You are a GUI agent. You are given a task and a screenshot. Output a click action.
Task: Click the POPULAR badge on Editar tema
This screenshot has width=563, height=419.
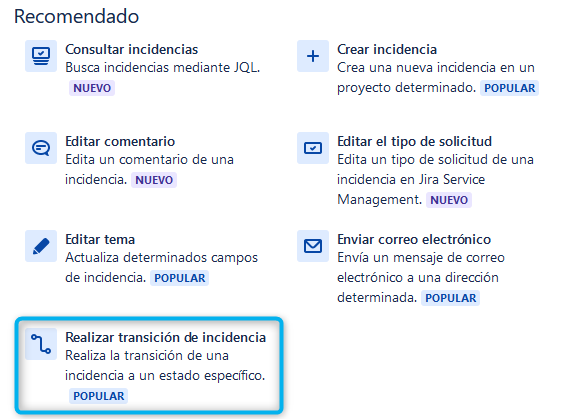tap(180, 278)
